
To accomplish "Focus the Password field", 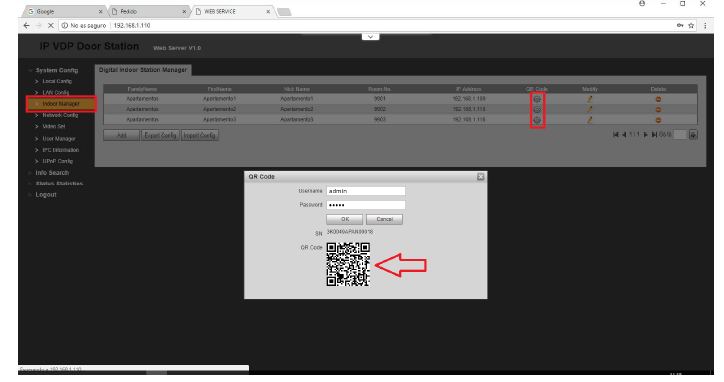I will [366, 205].
